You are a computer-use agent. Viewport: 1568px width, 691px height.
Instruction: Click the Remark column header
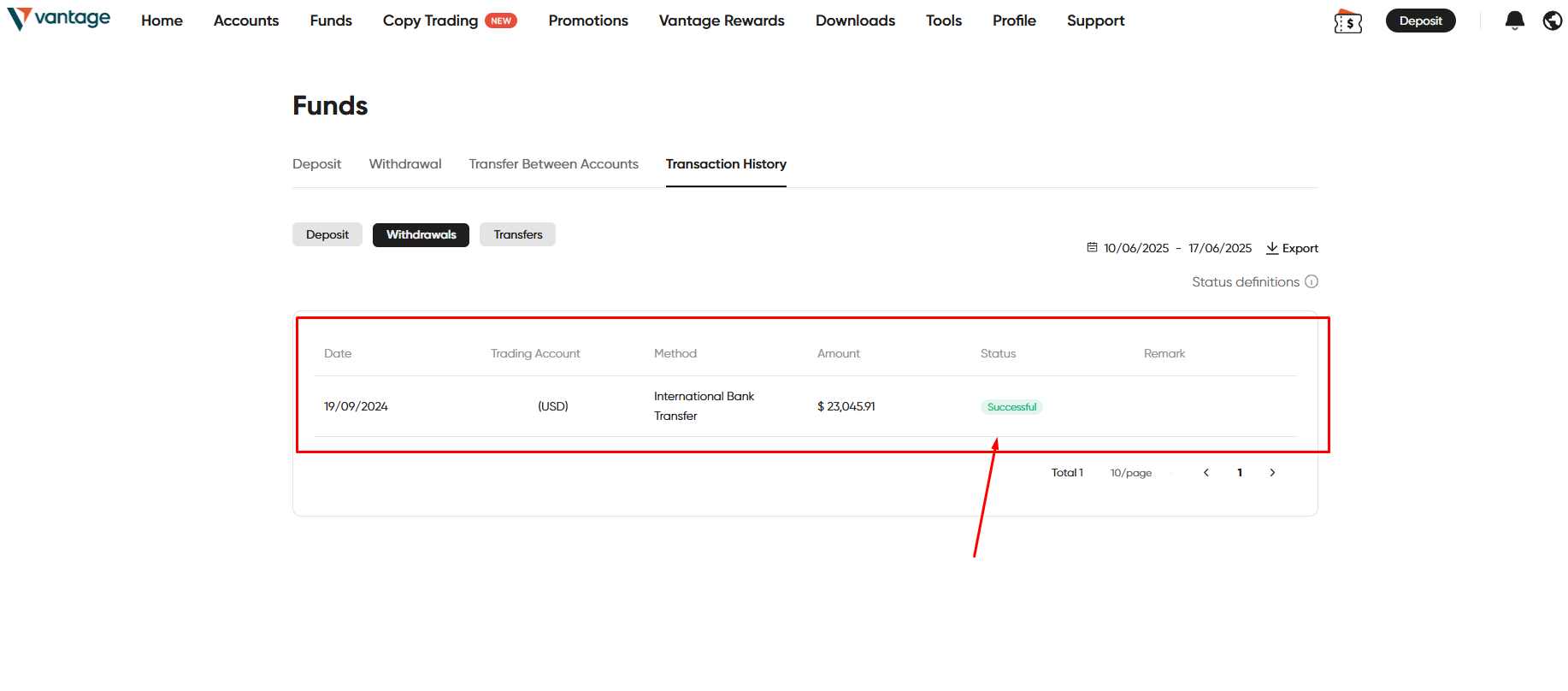pos(1164,353)
